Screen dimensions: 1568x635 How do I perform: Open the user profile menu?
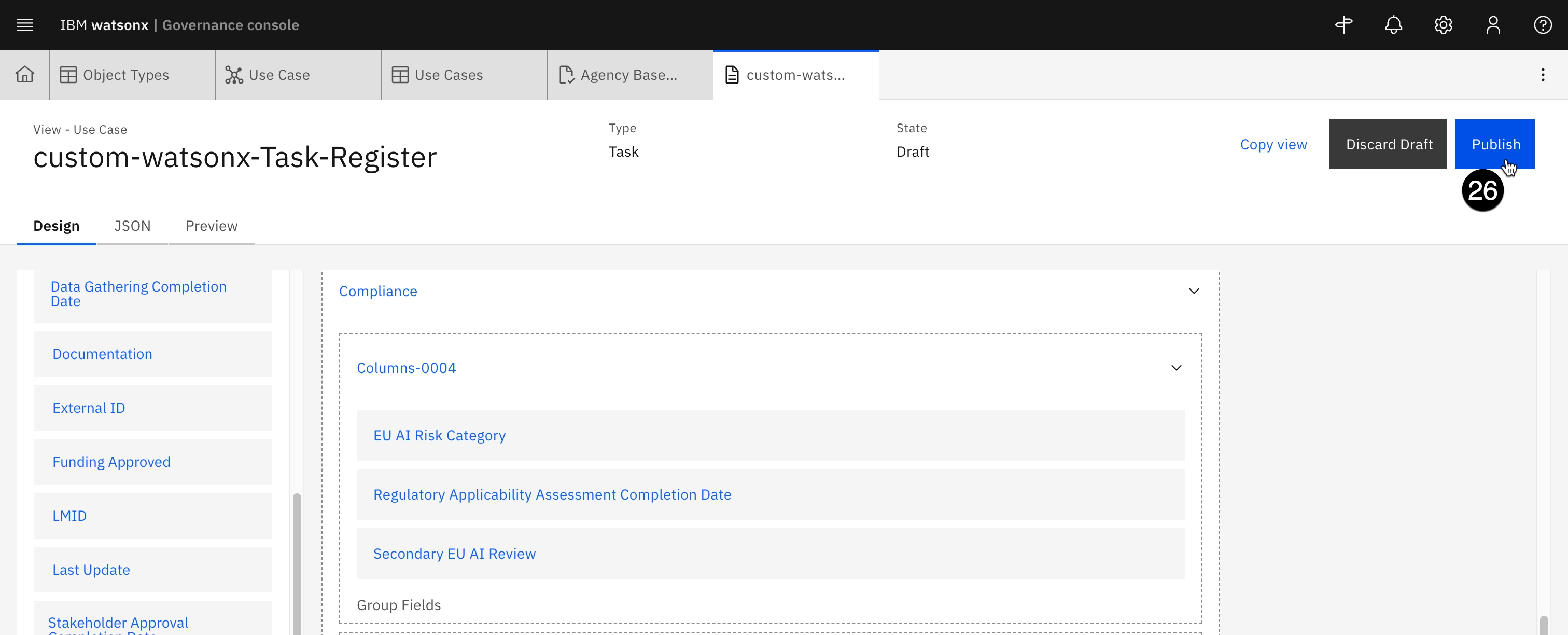1493,25
